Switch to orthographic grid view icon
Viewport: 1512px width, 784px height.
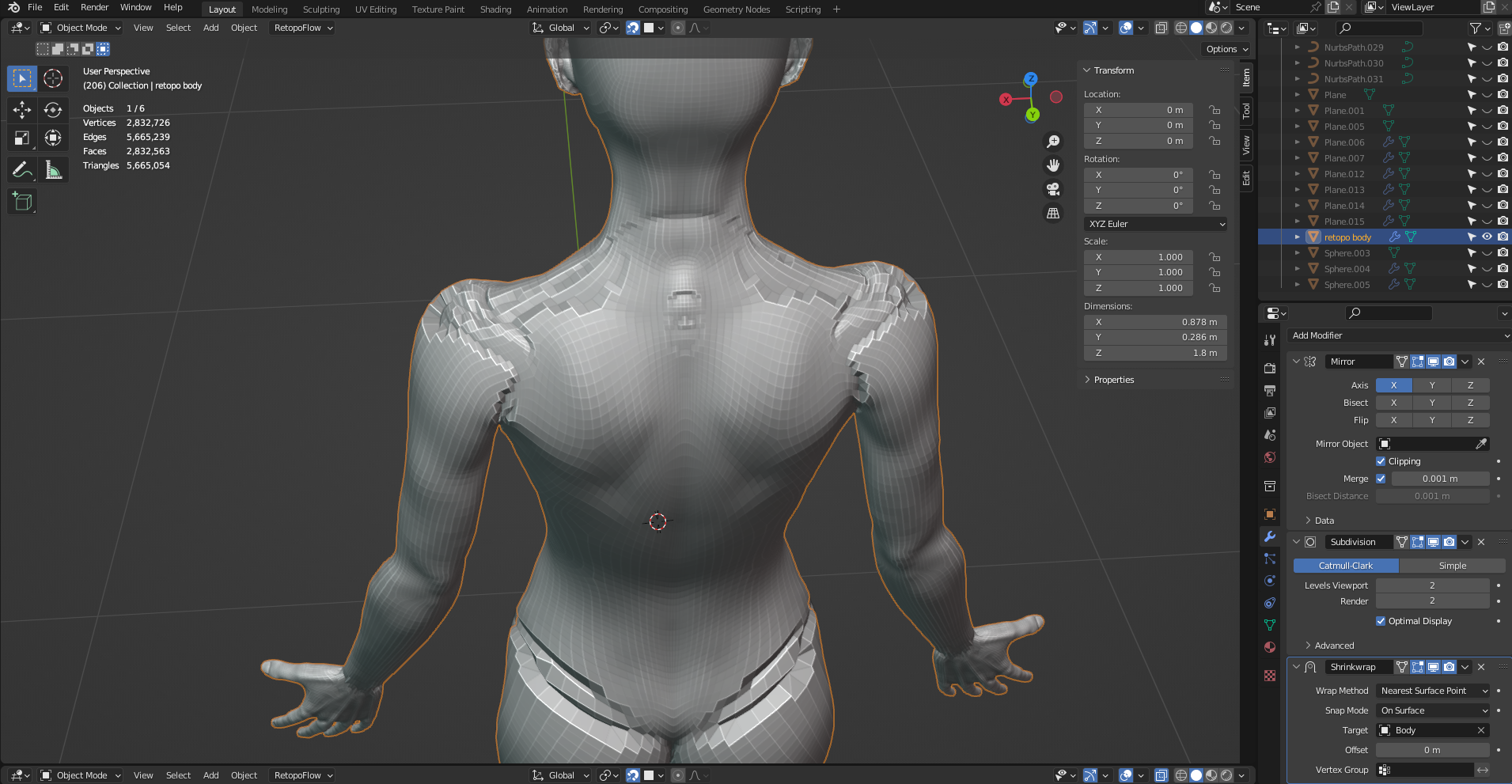pyautogui.click(x=1053, y=213)
